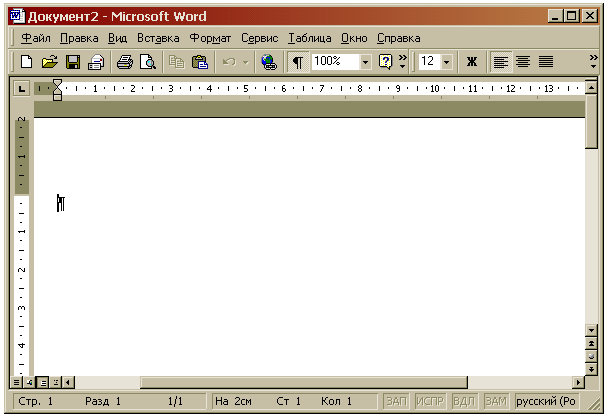The width and height of the screenshot is (609, 419).
Task: Open Word Help question mark icon
Action: click(x=385, y=62)
